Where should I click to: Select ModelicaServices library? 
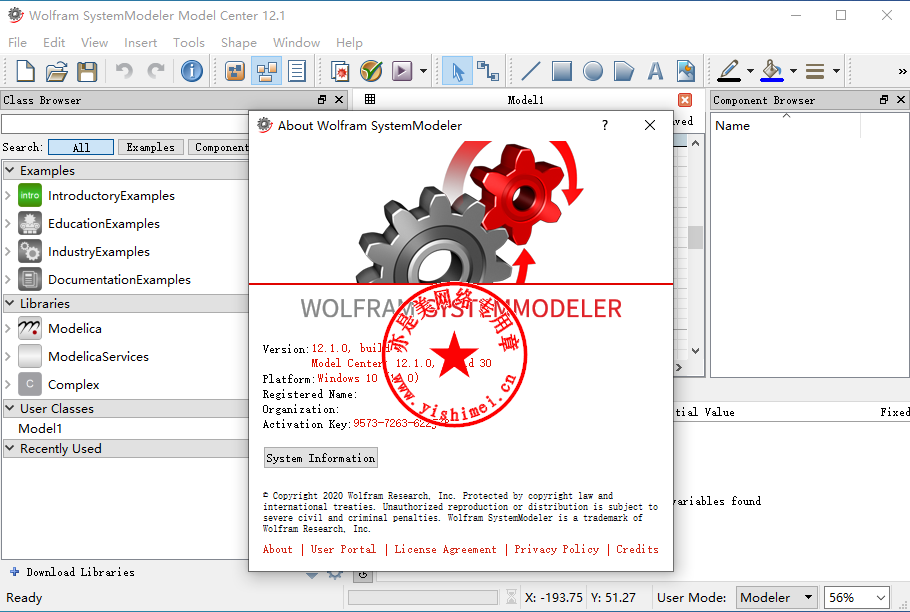tap(98, 357)
